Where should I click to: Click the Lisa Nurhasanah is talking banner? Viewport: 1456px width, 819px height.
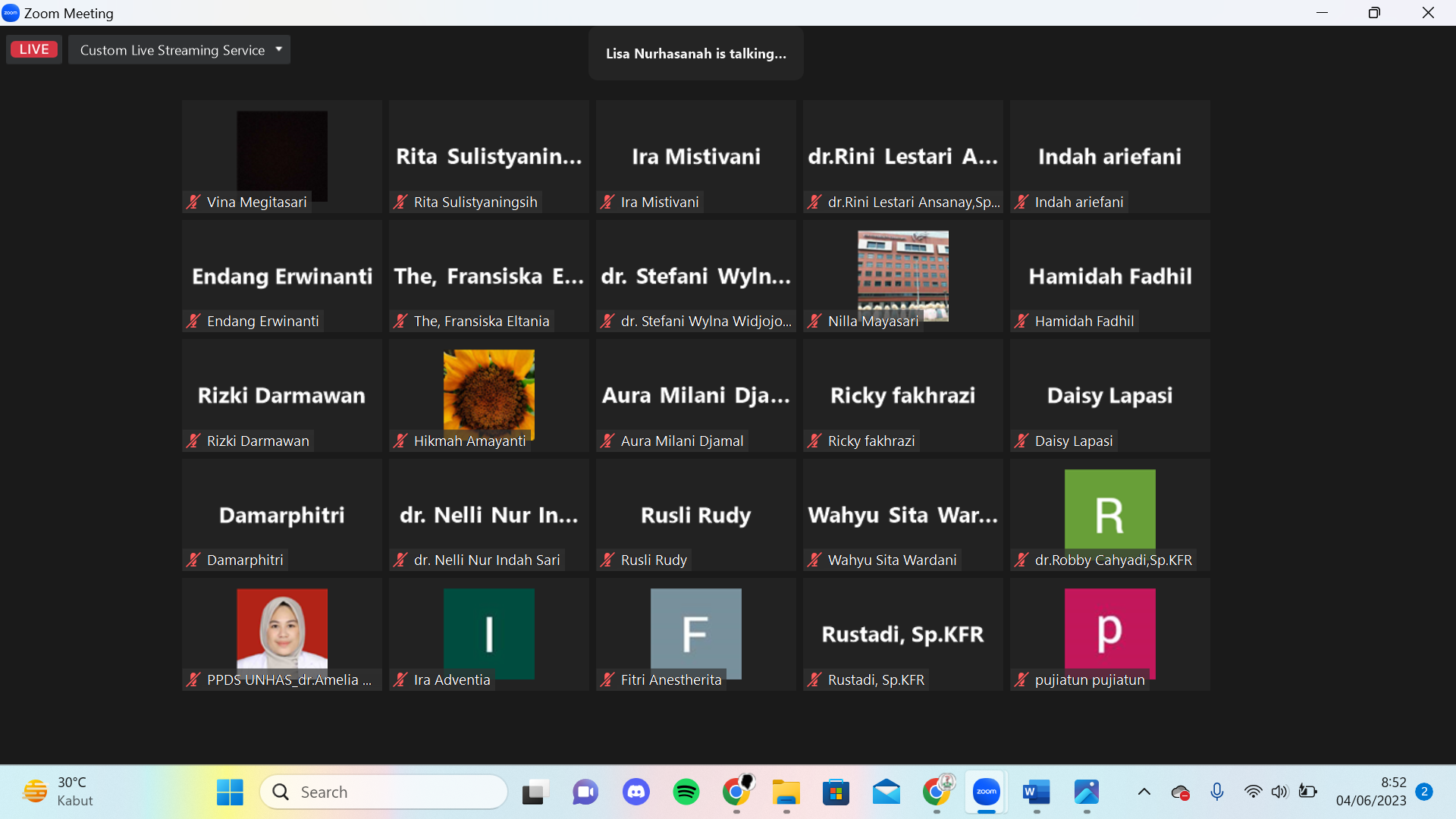695,54
